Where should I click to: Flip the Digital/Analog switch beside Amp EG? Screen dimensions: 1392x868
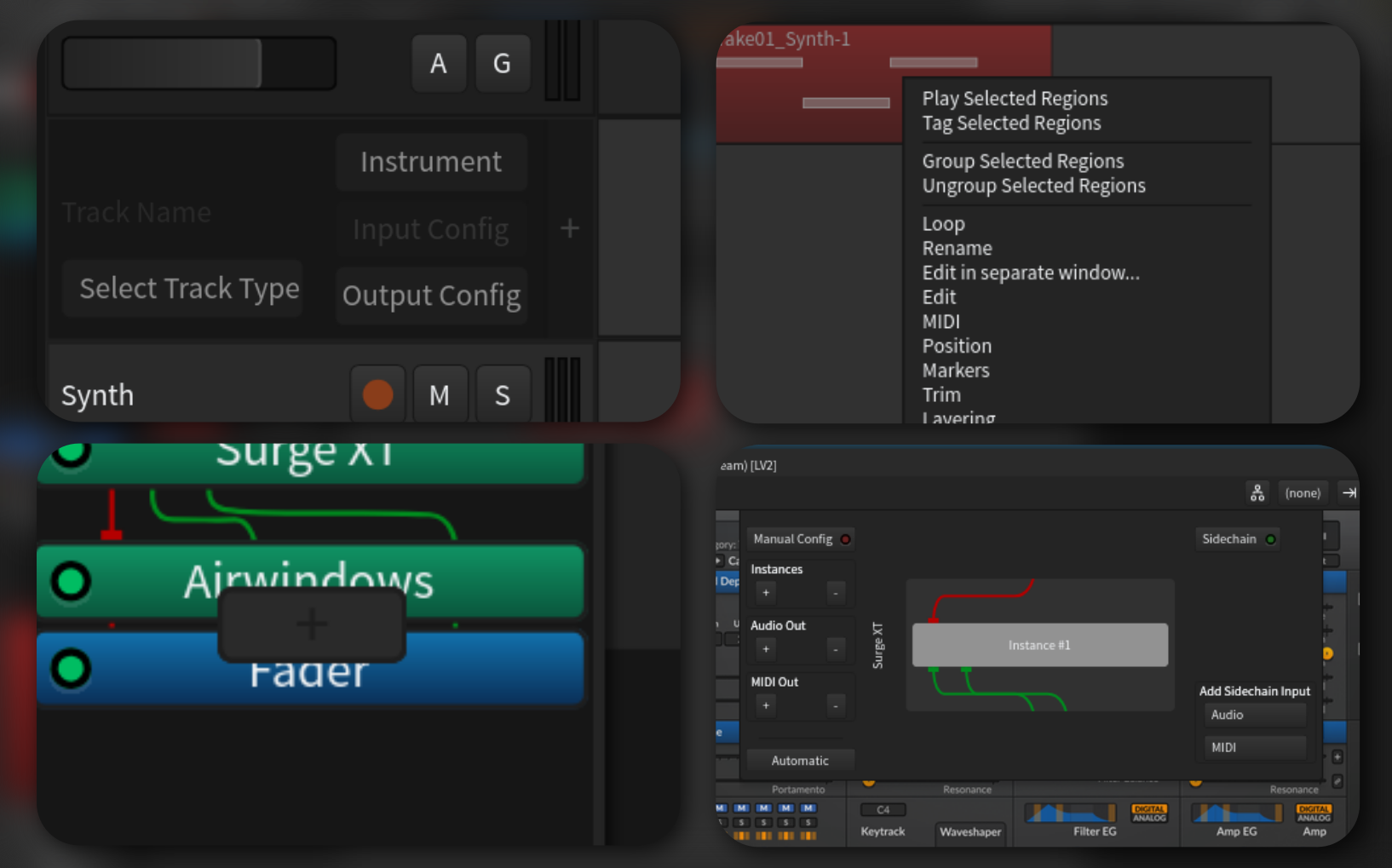[1314, 813]
